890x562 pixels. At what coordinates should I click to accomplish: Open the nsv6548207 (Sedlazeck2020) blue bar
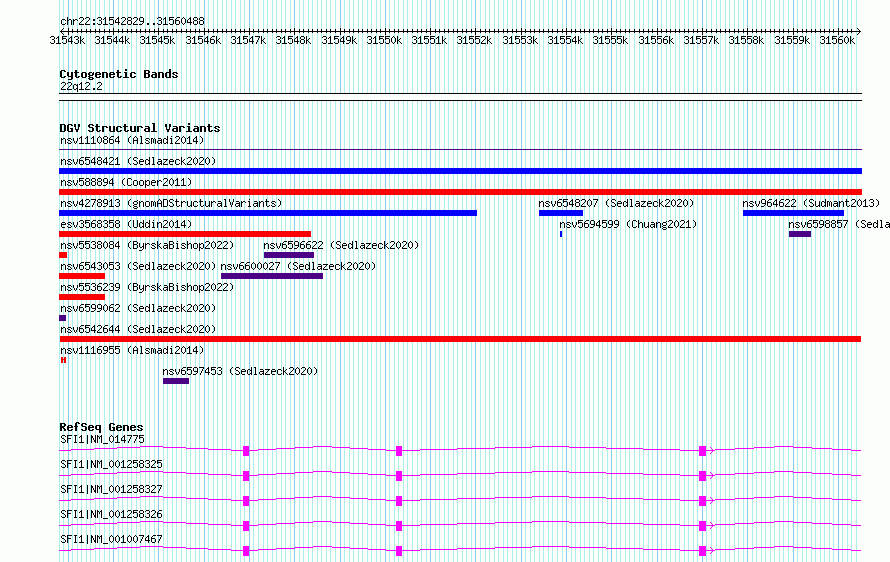pos(561,213)
